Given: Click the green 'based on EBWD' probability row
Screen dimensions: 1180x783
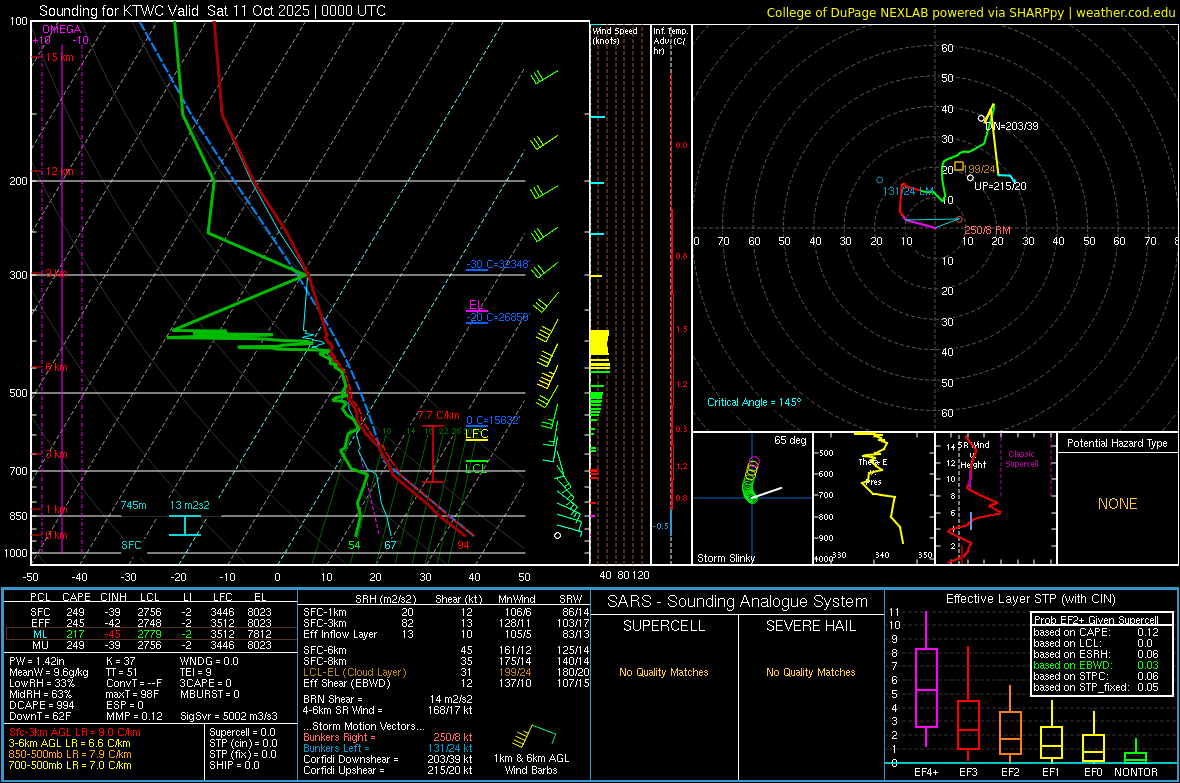Looking at the screenshot, I should pos(1096,665).
